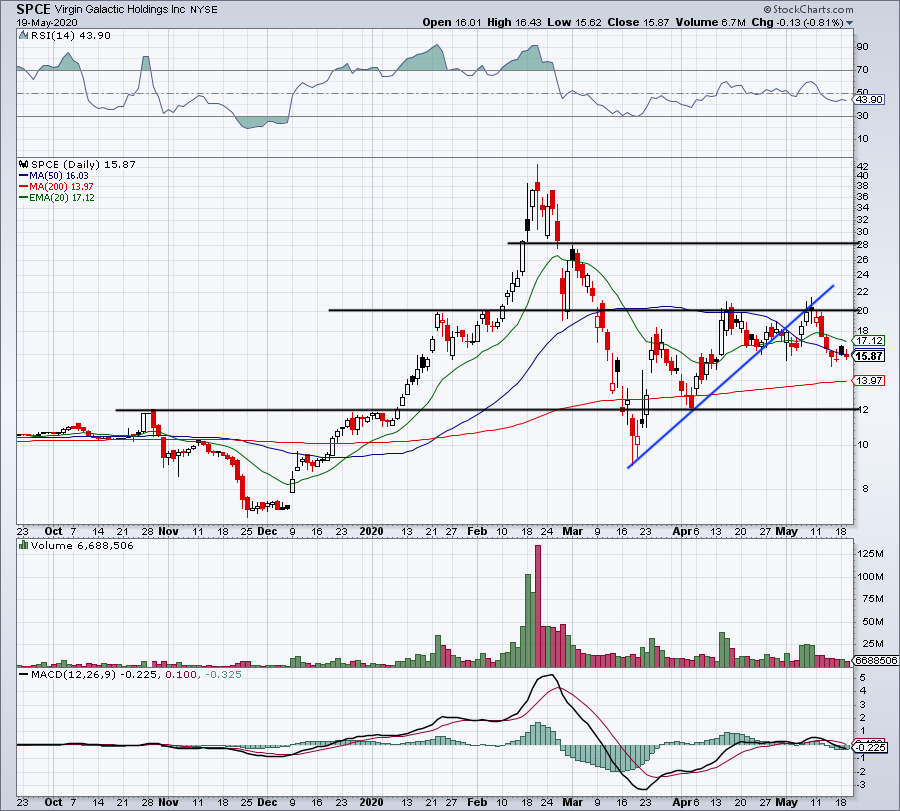Click the Open 16.01 value
Viewport: 900px width, 811px height.
(452, 22)
